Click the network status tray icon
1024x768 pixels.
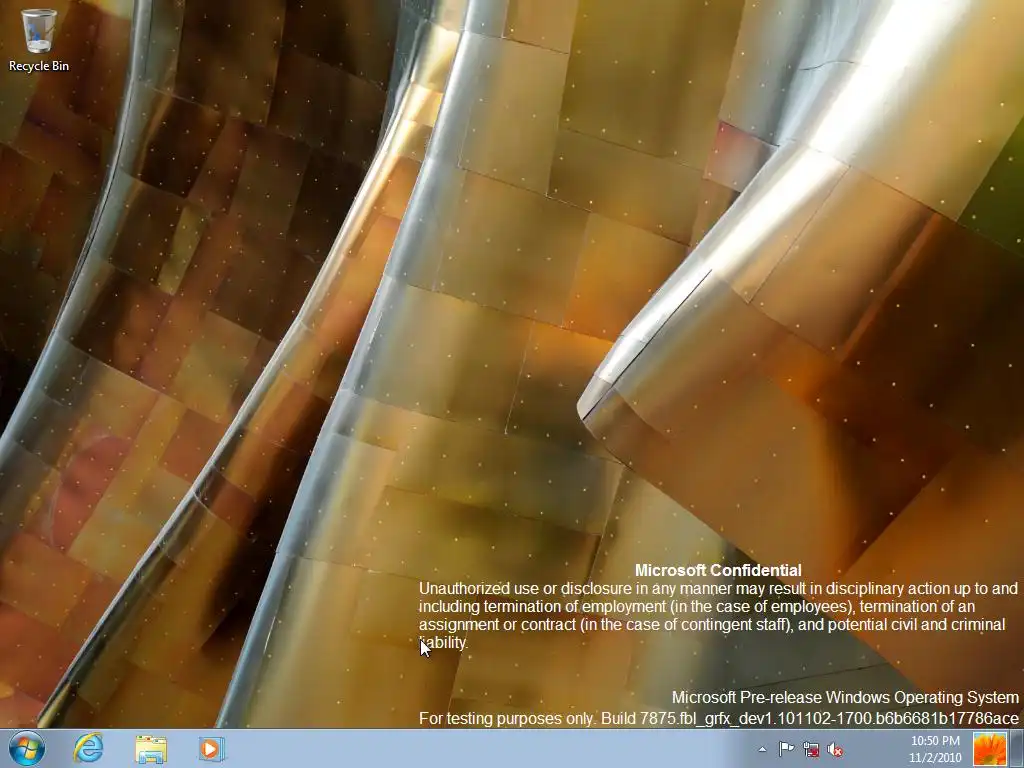pyautogui.click(x=811, y=749)
